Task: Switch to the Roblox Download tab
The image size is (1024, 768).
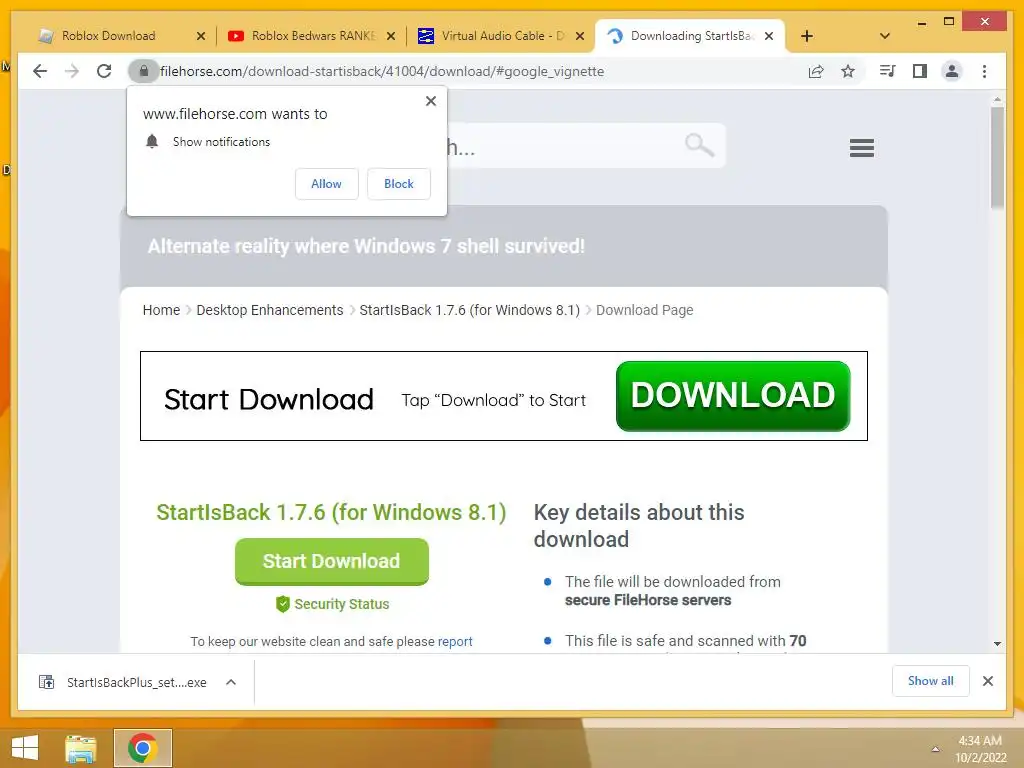Action: point(108,36)
